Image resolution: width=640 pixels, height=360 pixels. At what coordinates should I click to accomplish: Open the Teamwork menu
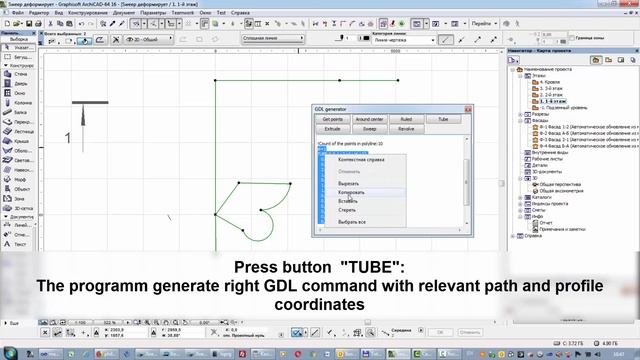pyautogui.click(x=182, y=13)
